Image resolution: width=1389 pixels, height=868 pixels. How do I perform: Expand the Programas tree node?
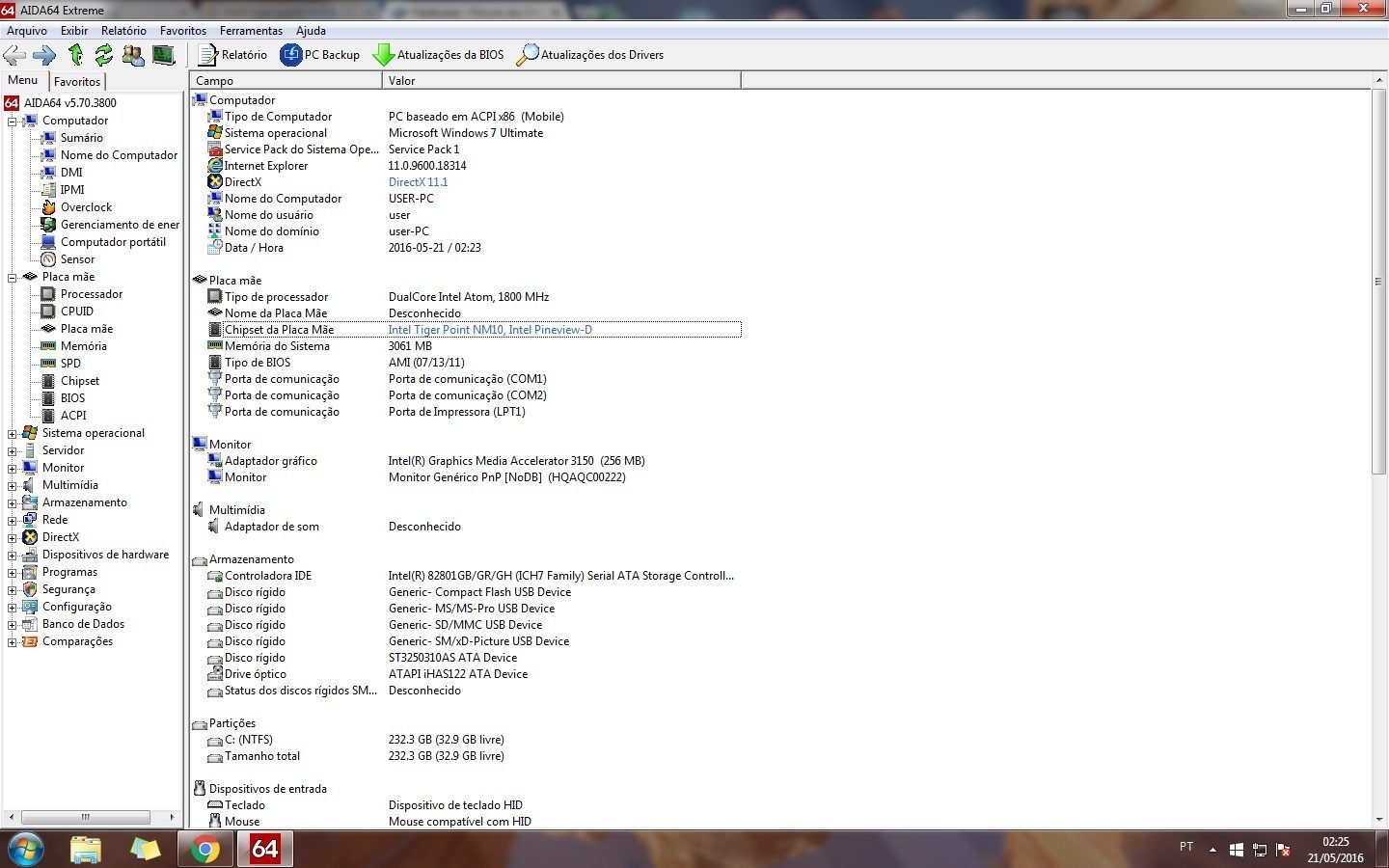click(x=13, y=572)
